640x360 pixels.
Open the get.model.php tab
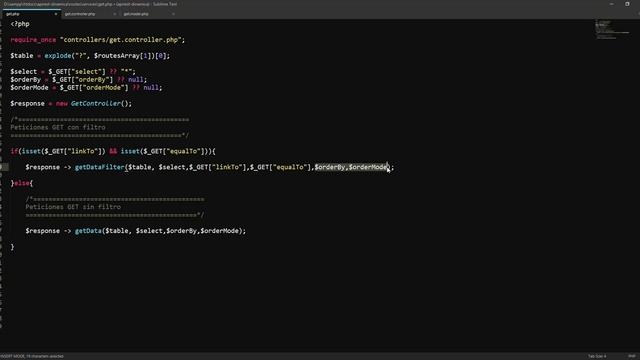point(136,14)
